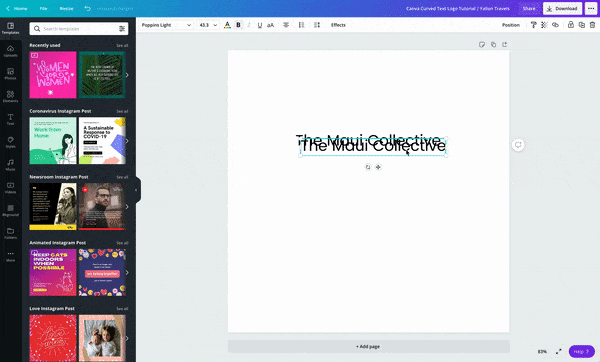The image size is (600, 362).
Task: Open the Position menu
Action: [511, 25]
